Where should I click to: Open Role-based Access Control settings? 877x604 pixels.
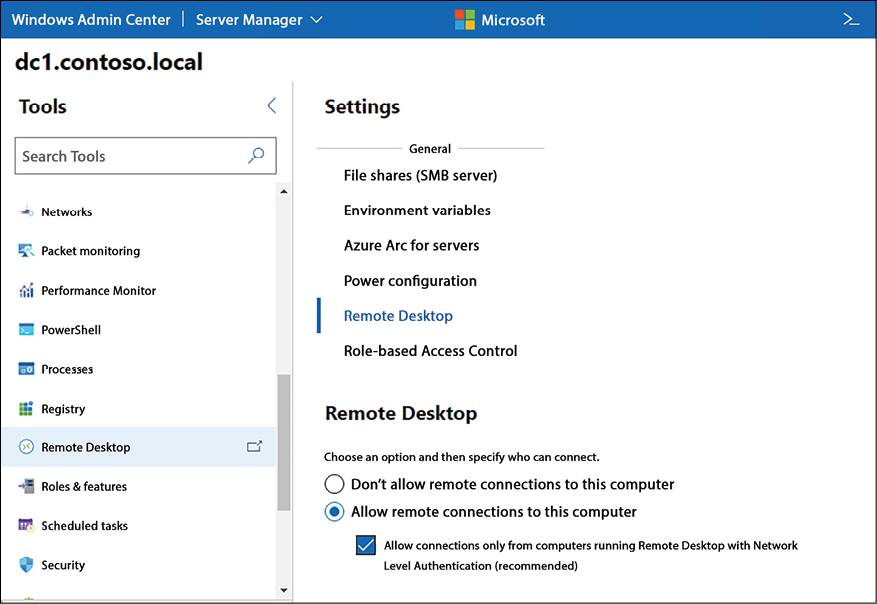tap(431, 351)
